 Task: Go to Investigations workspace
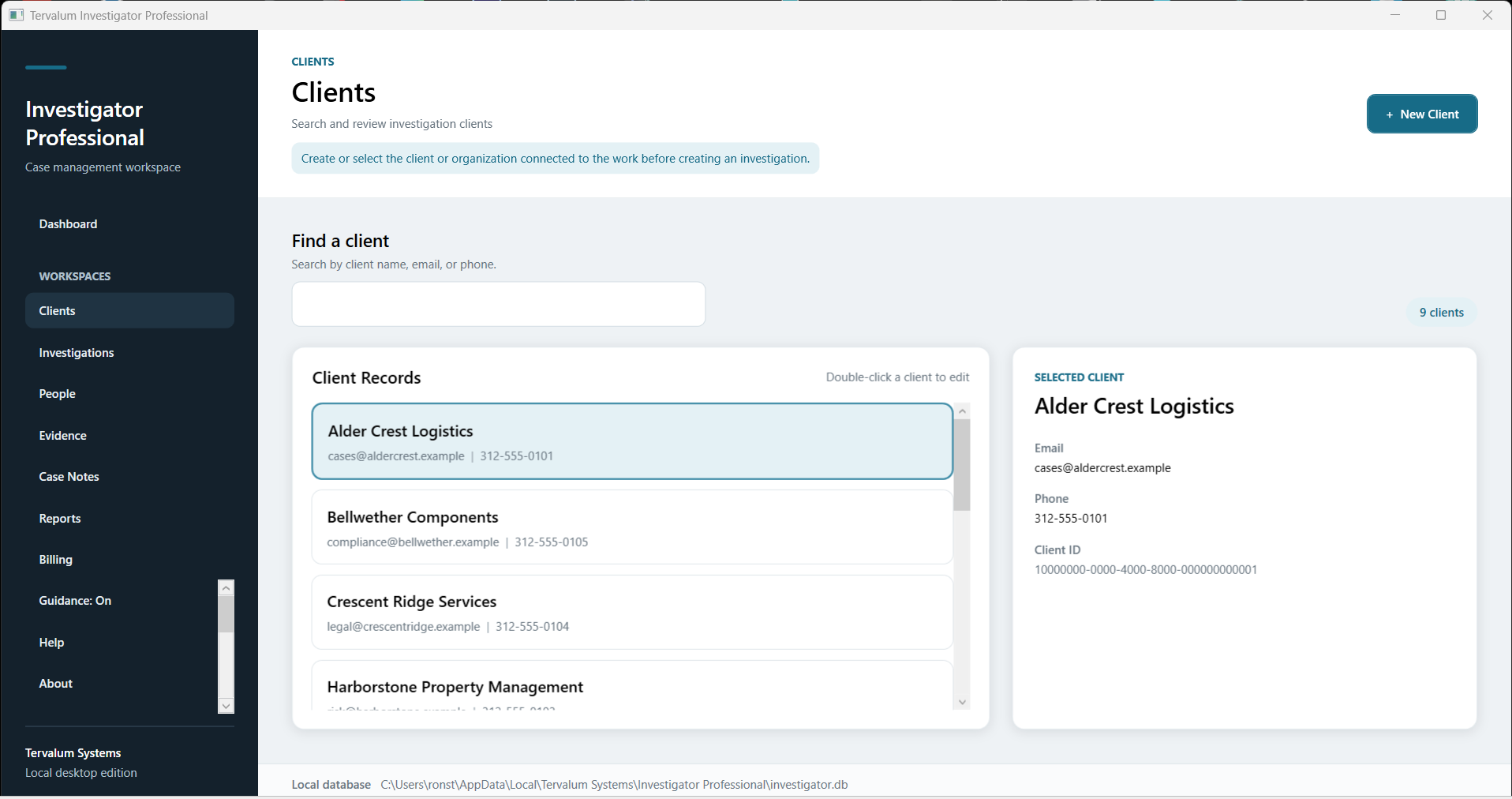click(x=129, y=352)
